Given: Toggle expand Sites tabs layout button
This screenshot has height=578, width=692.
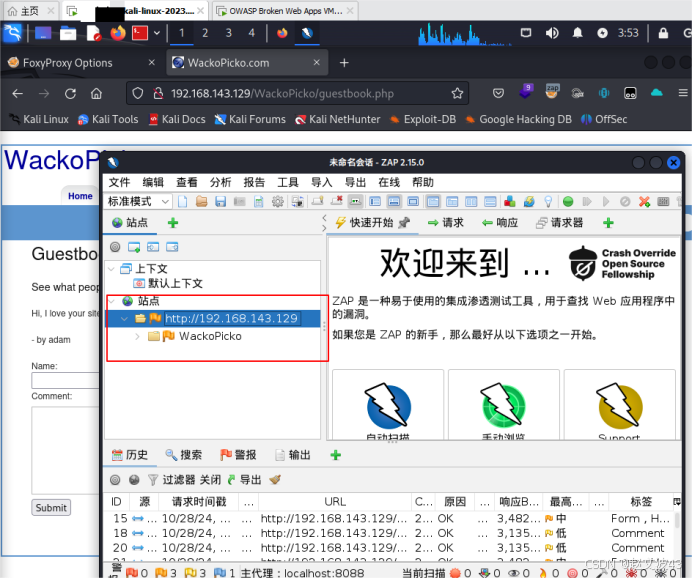Looking at the screenshot, I should click(375, 202).
